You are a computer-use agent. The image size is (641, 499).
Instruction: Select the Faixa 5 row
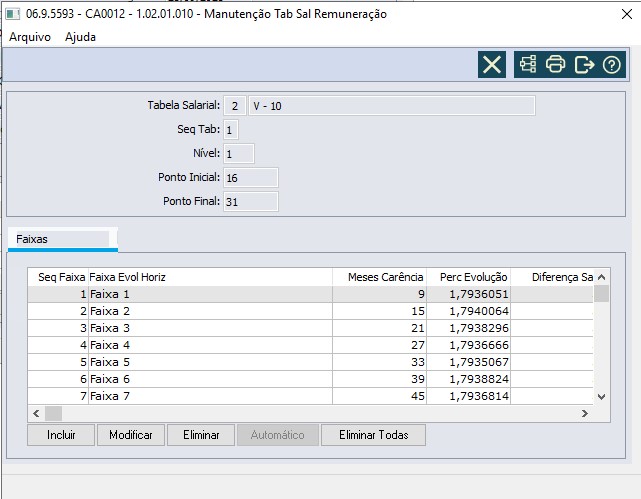(310, 362)
